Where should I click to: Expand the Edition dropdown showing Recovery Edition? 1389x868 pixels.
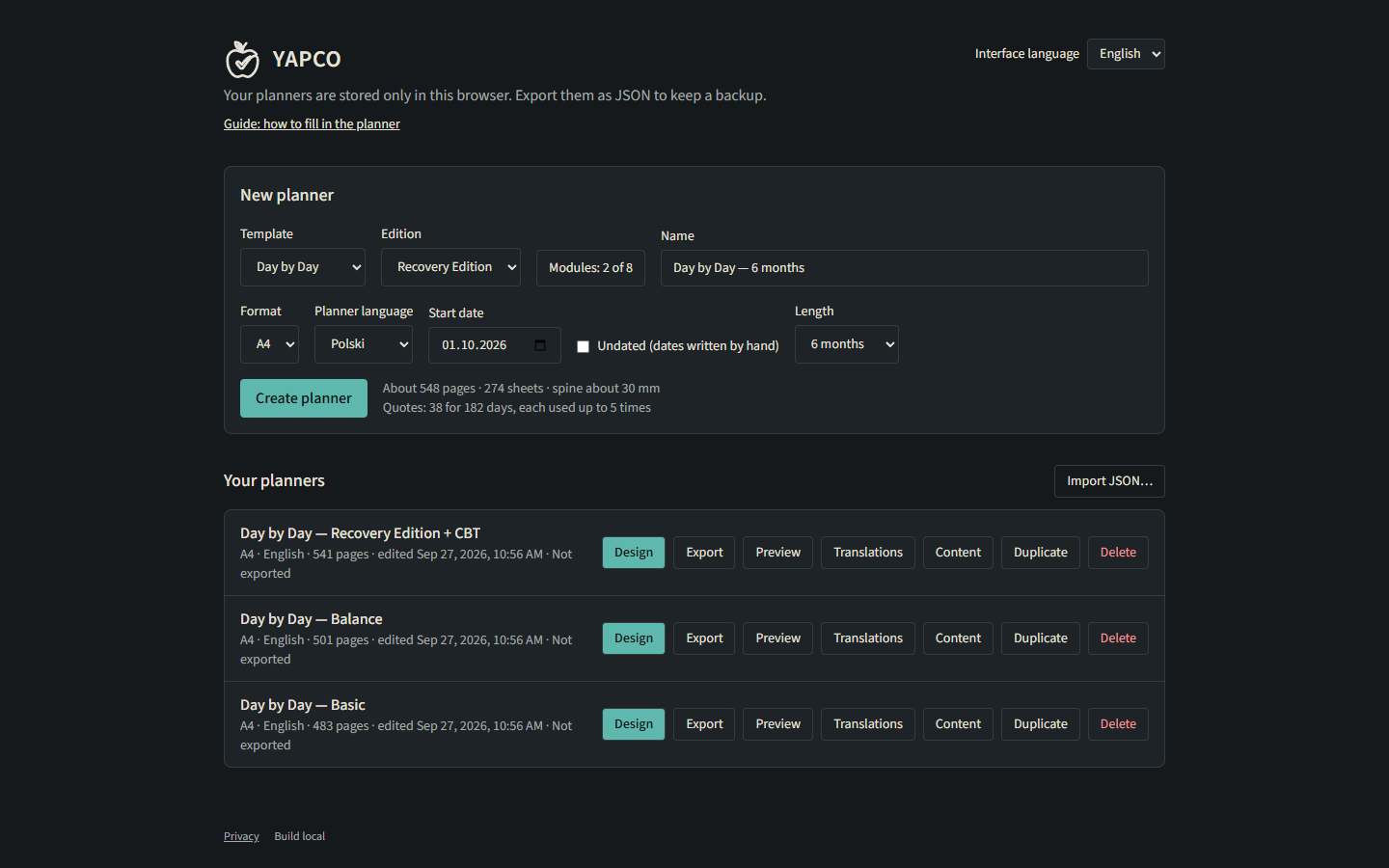(x=450, y=267)
